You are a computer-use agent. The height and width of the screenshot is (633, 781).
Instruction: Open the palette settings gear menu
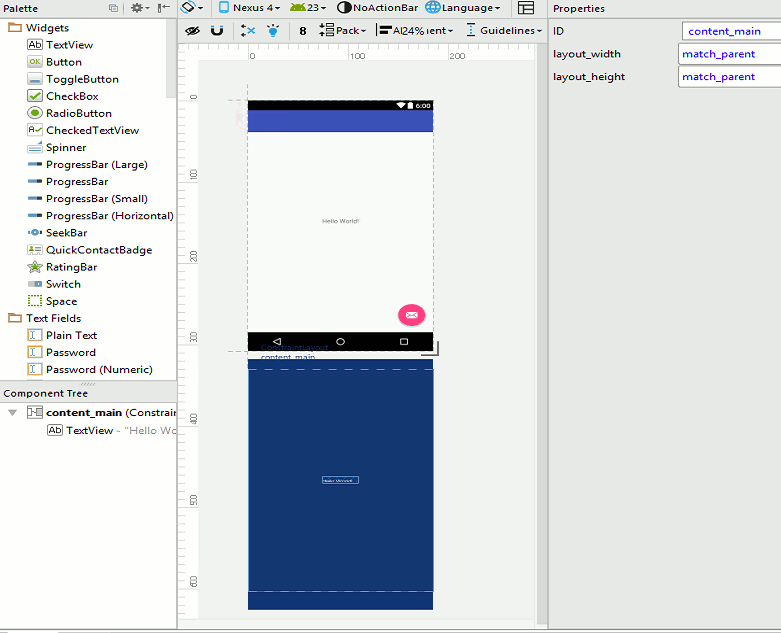point(139,8)
